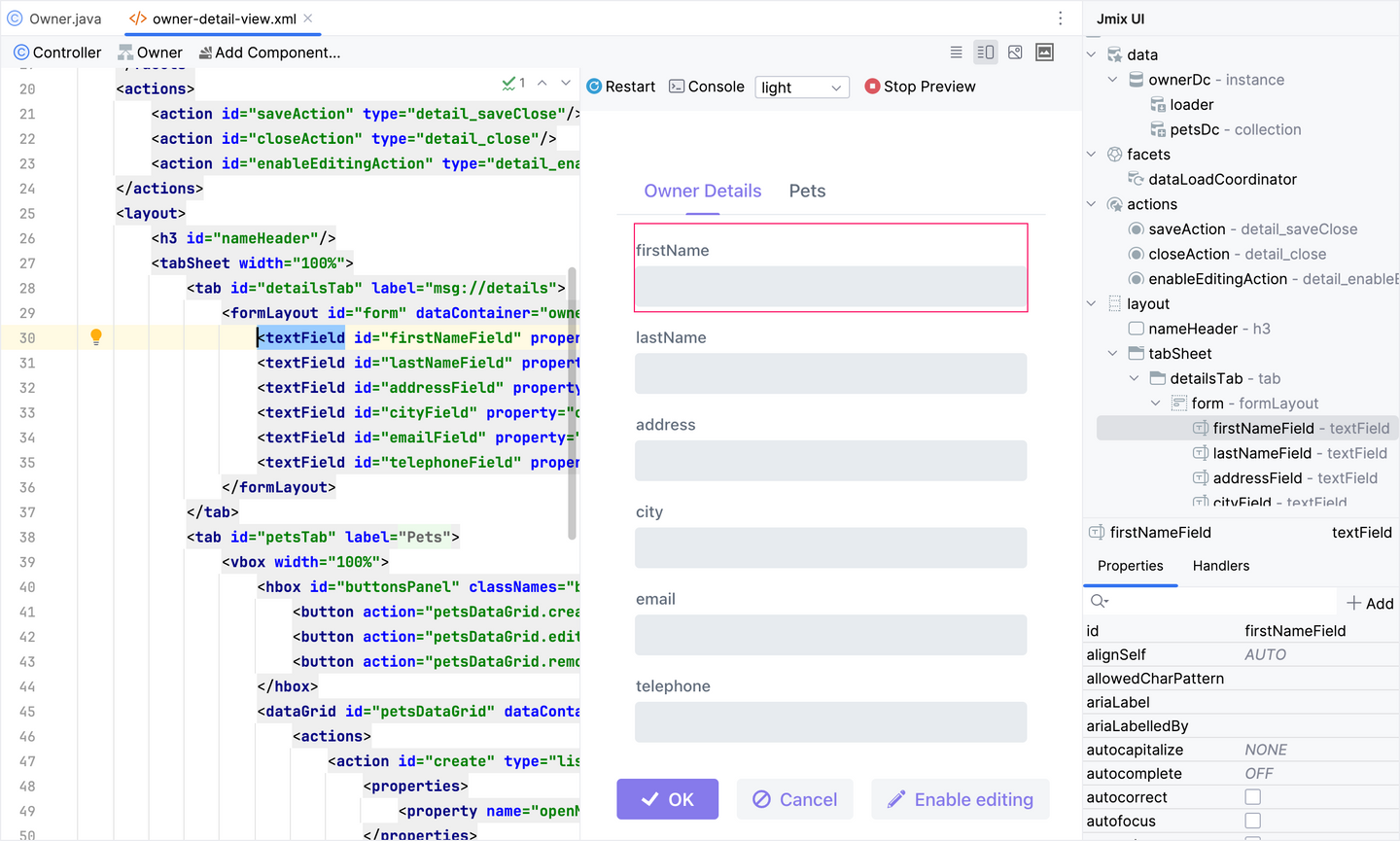The width and height of the screenshot is (1400, 841).
Task: Click the email input field
Action: pos(830,635)
